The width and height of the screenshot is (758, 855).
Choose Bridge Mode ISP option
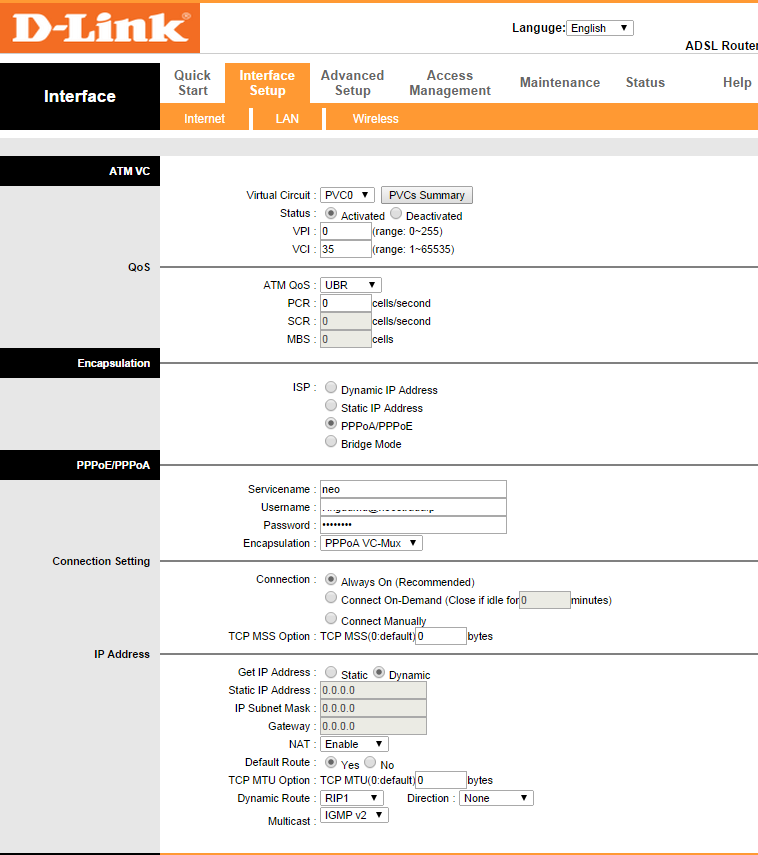330,441
